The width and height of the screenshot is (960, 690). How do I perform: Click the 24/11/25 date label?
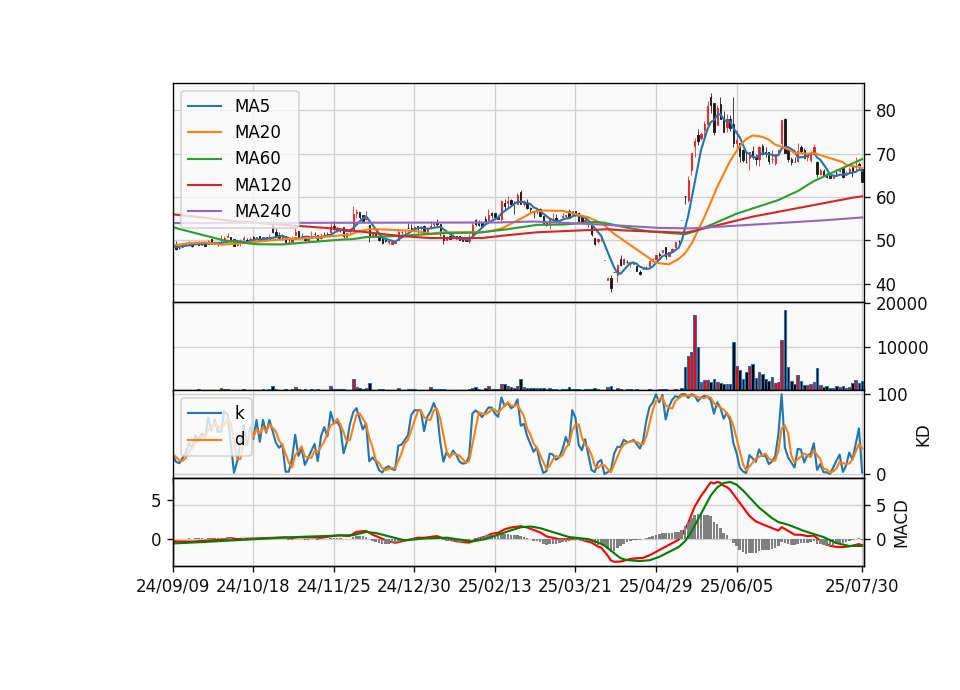(334, 586)
